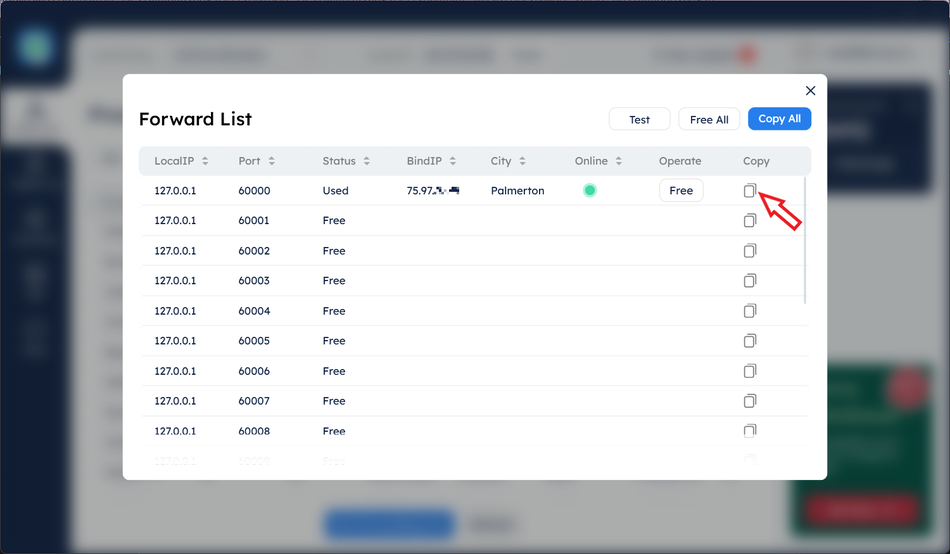This screenshot has height=554, width=950.
Task: Sort the list by Status column
Action: click(367, 161)
